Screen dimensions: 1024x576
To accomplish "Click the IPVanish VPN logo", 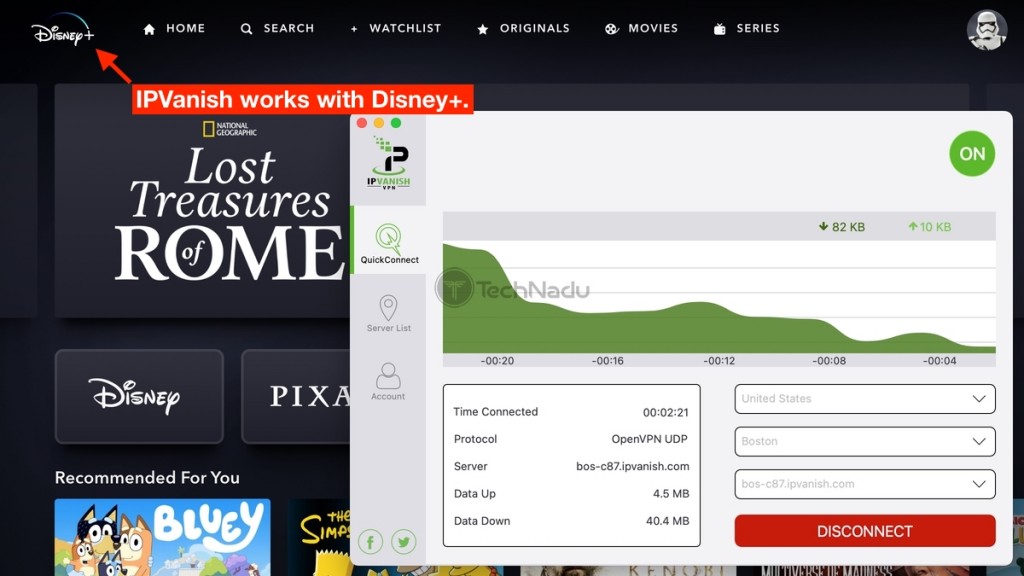I will pyautogui.click(x=389, y=163).
